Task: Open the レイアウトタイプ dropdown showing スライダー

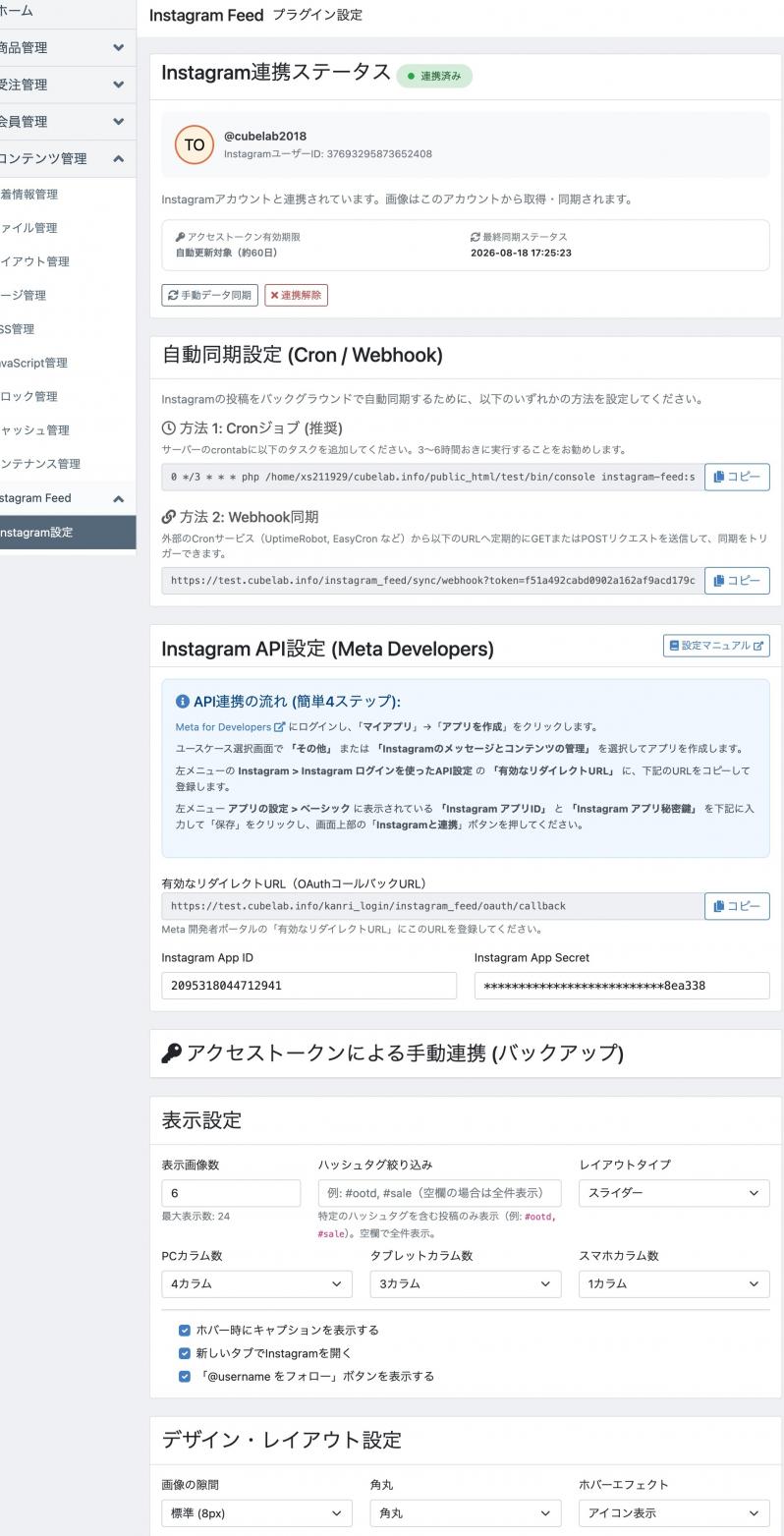Action: coord(674,1193)
